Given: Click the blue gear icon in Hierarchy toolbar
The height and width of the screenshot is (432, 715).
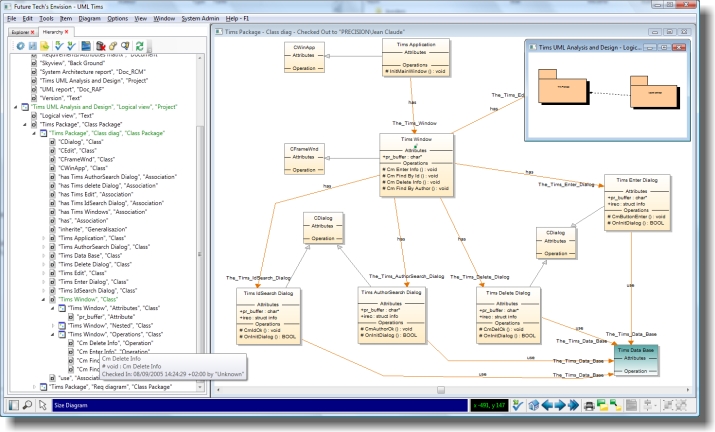Looking at the screenshot, I should (21, 46).
